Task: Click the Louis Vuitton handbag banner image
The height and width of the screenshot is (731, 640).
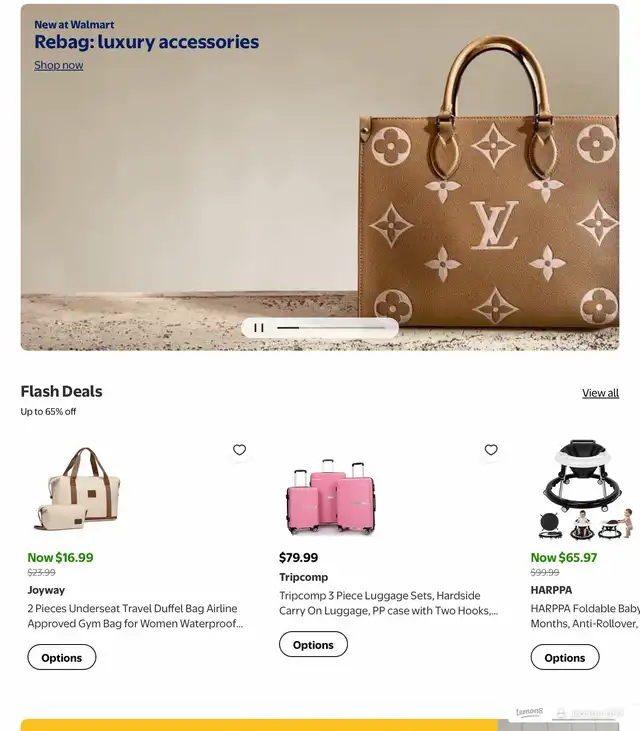Action: click(489, 182)
